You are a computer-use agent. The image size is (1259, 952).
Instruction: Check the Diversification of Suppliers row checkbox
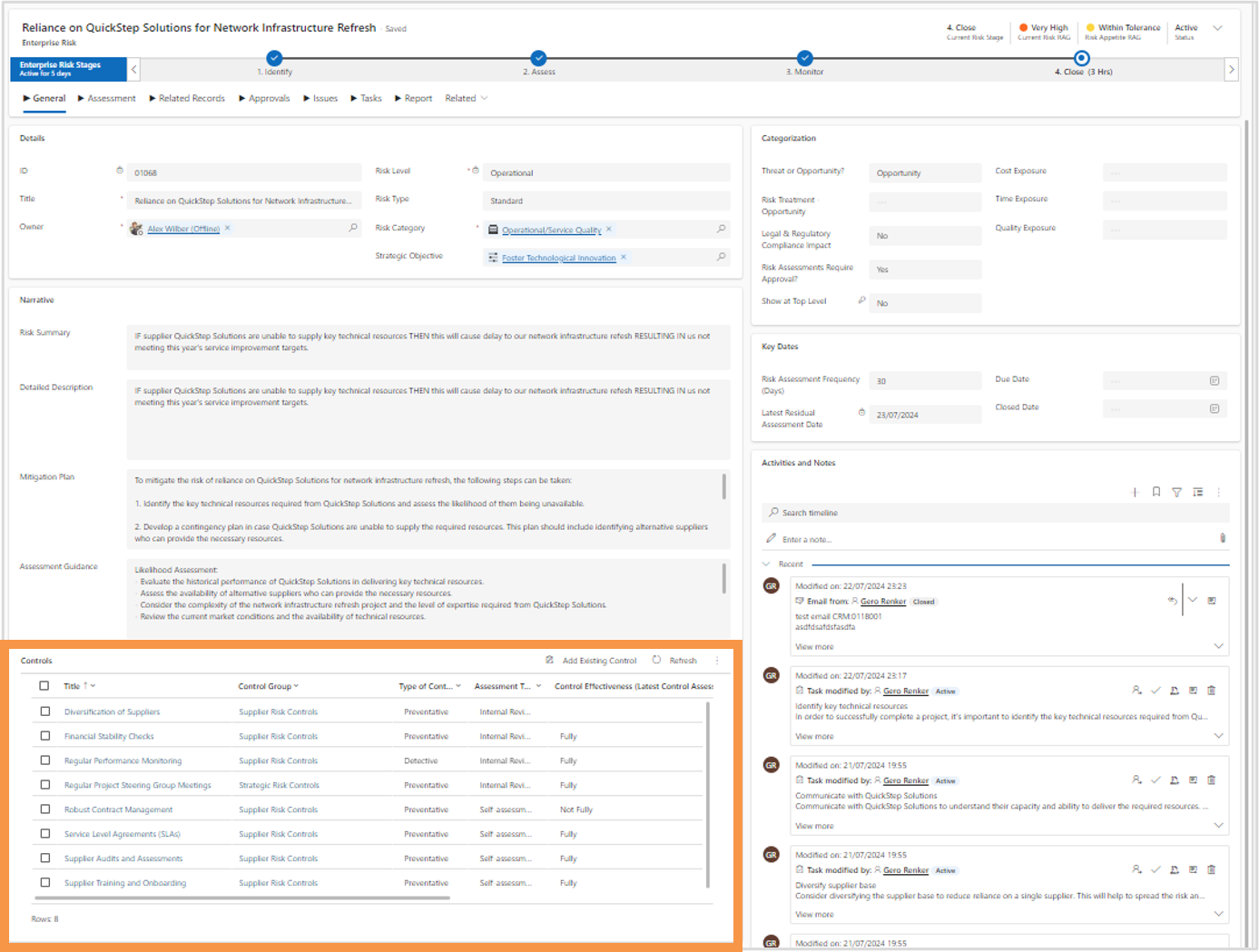click(x=44, y=712)
